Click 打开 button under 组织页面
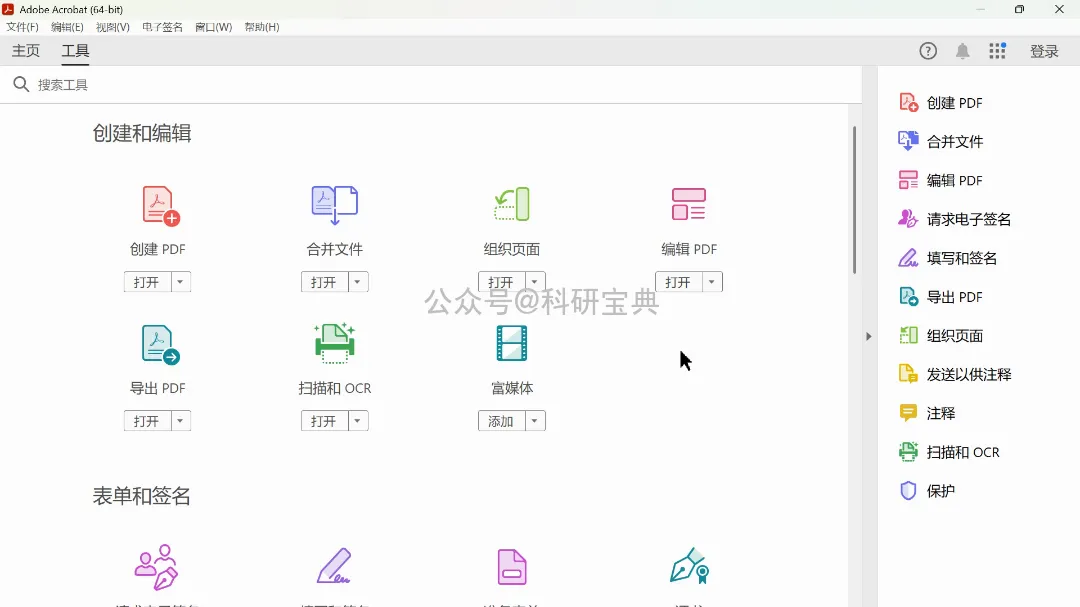Viewport: 1080px width, 607px height. pyautogui.click(x=501, y=282)
